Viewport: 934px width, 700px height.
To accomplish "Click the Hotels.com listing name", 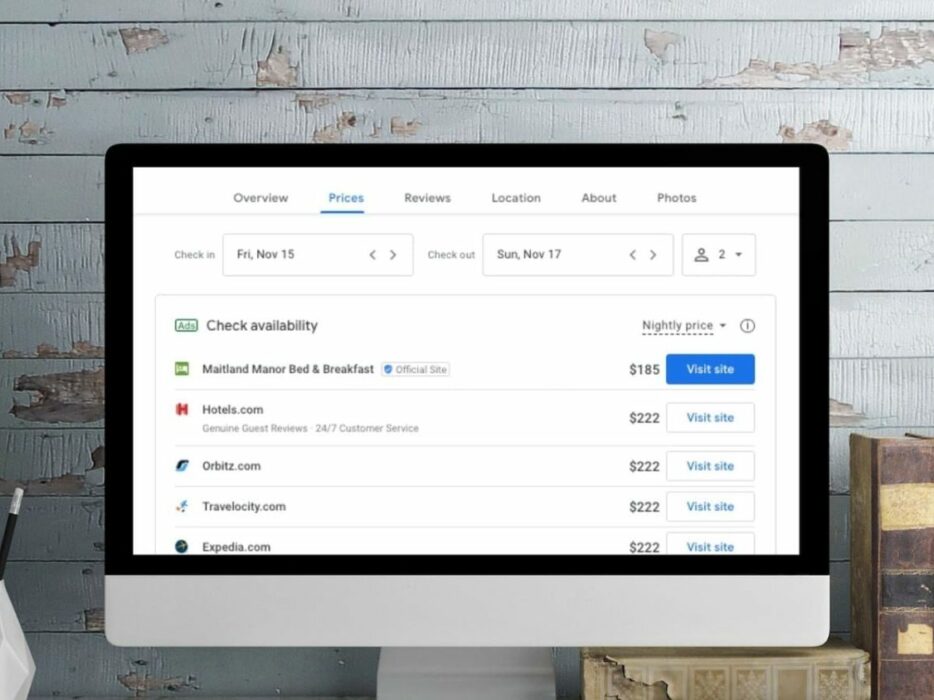I will [232, 409].
